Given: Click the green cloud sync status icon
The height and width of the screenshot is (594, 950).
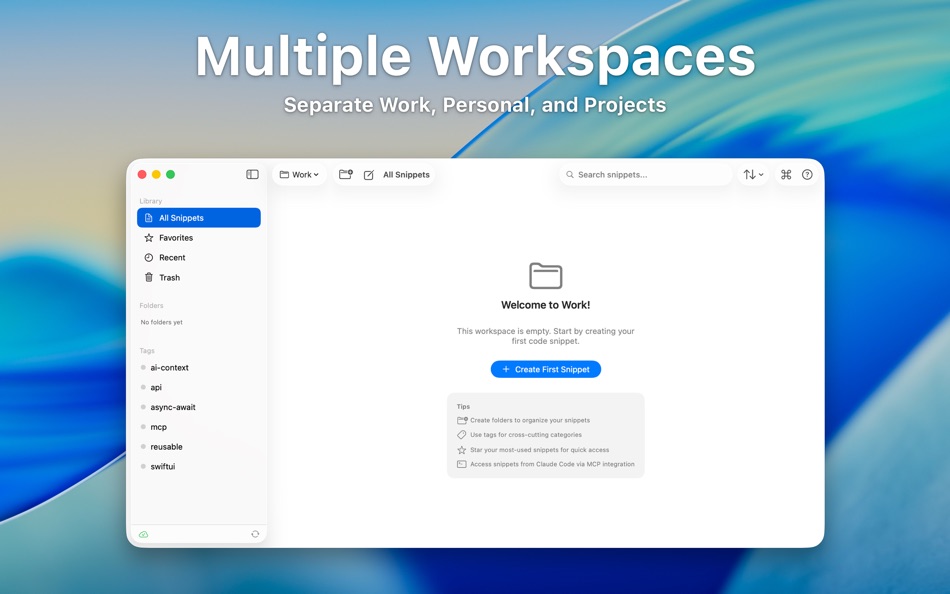Looking at the screenshot, I should pyautogui.click(x=143, y=533).
